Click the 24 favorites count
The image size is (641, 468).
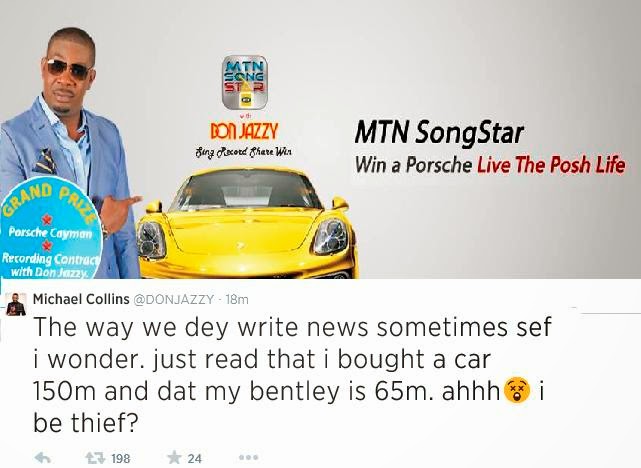(195, 458)
